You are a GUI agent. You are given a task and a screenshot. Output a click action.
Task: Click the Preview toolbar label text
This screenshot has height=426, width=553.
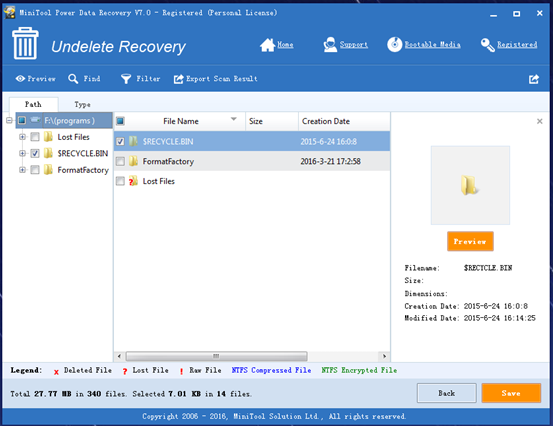[x=42, y=79]
